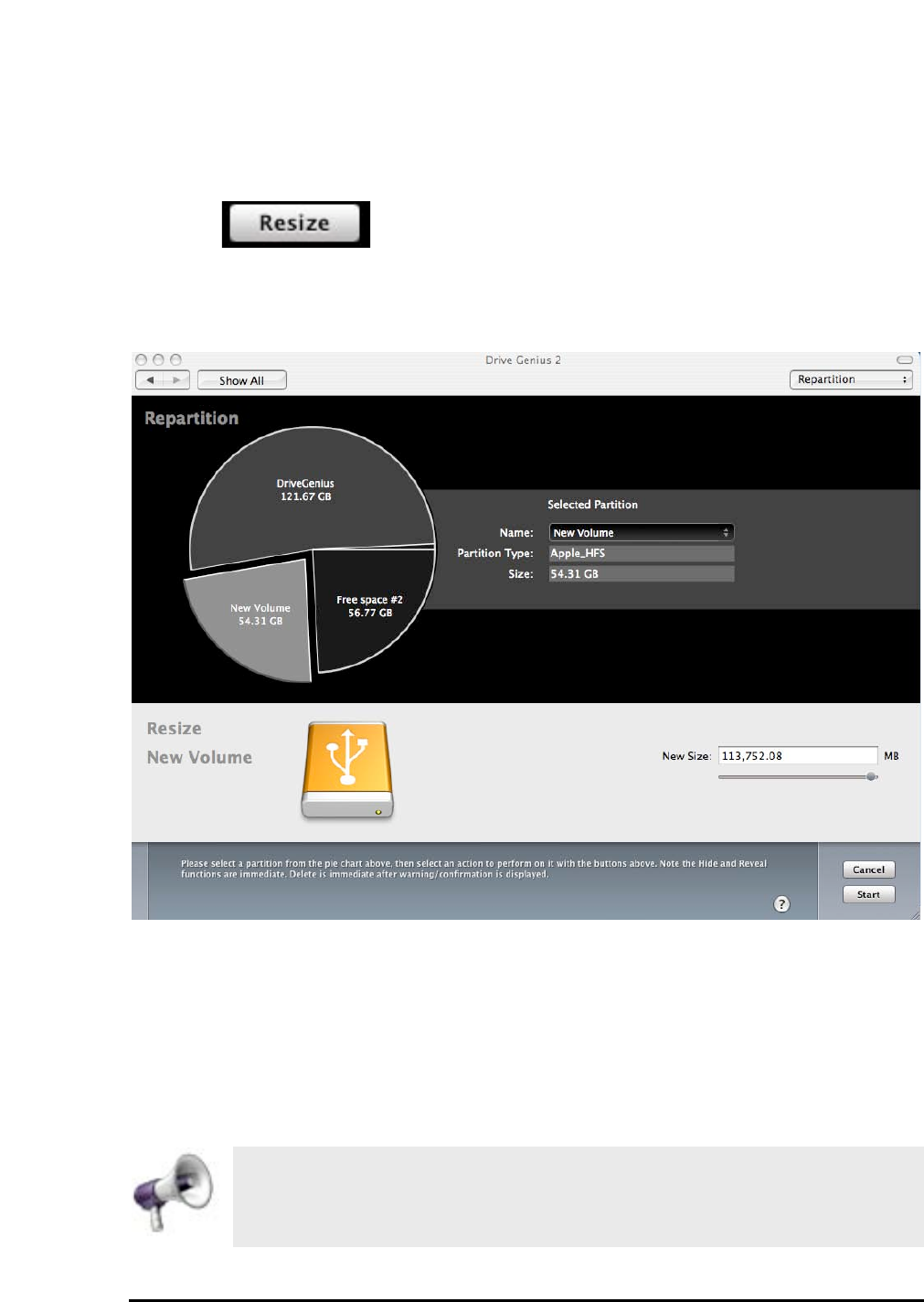Click the New Size slider handle

coord(871,776)
